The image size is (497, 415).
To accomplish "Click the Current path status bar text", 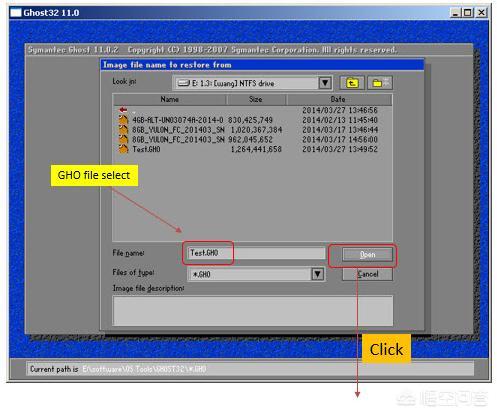I will pos(118,369).
